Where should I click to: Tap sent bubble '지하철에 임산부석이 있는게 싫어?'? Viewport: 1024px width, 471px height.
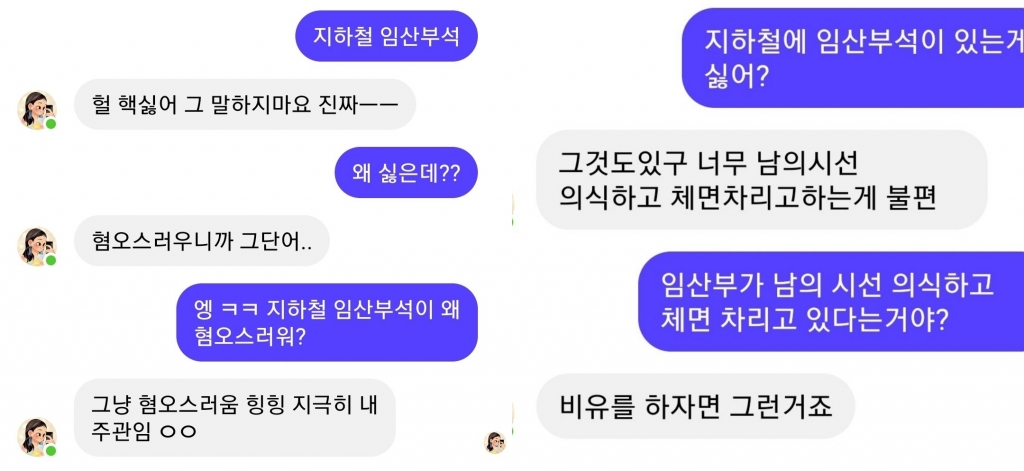coord(853,57)
